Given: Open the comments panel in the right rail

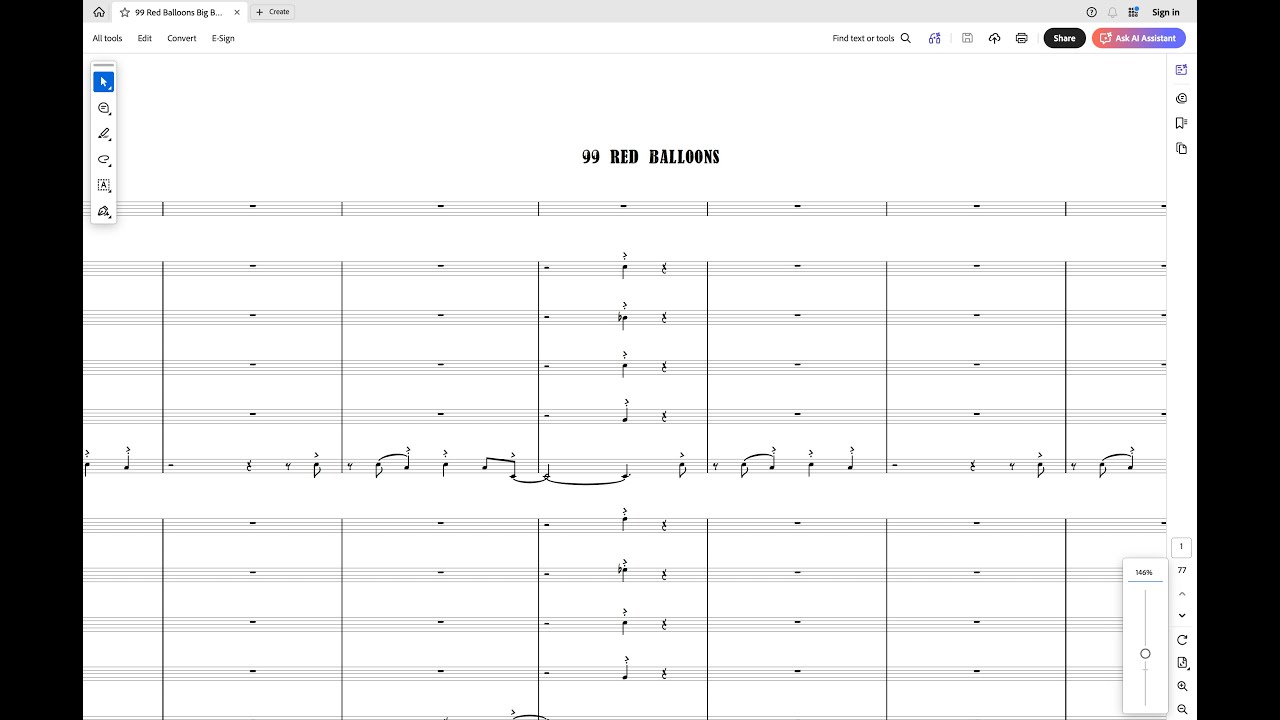Looking at the screenshot, I should 1181,98.
